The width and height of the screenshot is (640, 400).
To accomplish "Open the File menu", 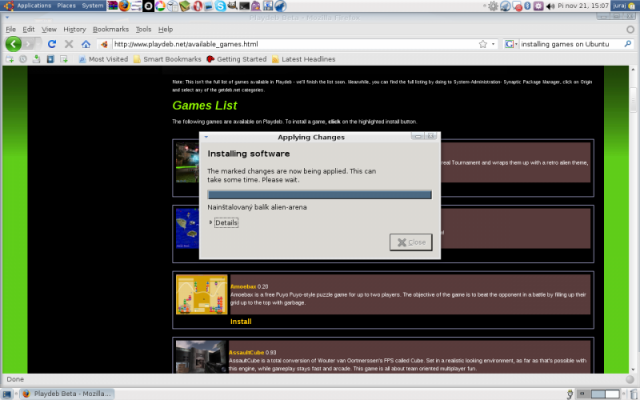I will (11, 29).
